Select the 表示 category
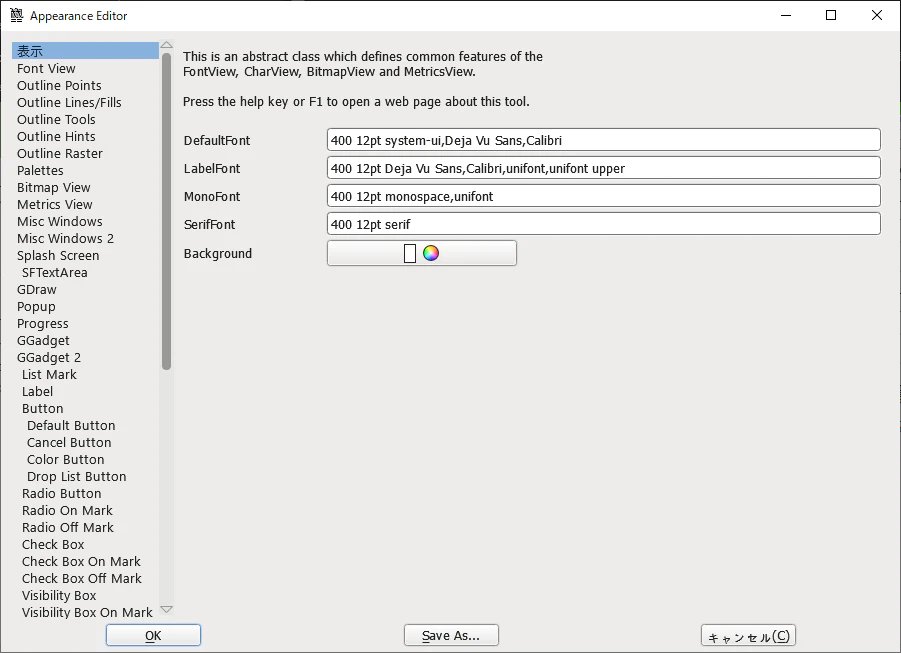Viewport: 901px width, 653px height. 85,51
